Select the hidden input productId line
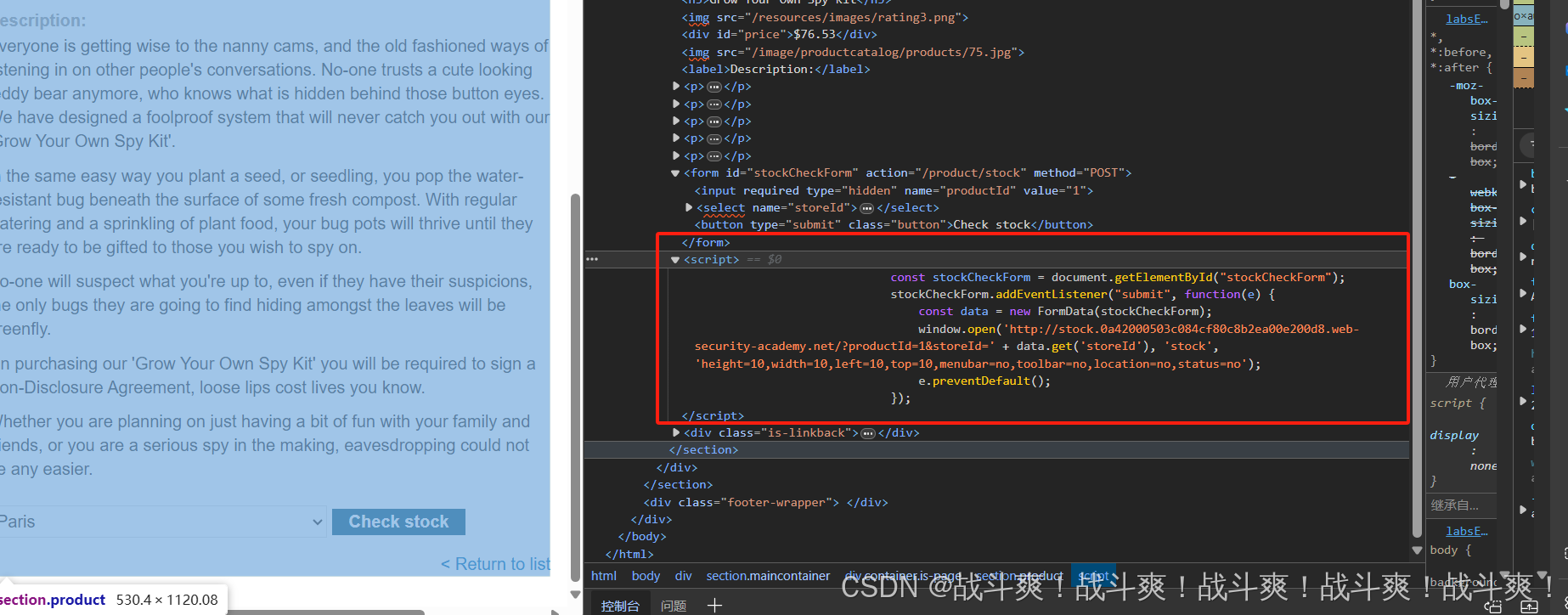This screenshot has height=615, width=1568. [894, 191]
